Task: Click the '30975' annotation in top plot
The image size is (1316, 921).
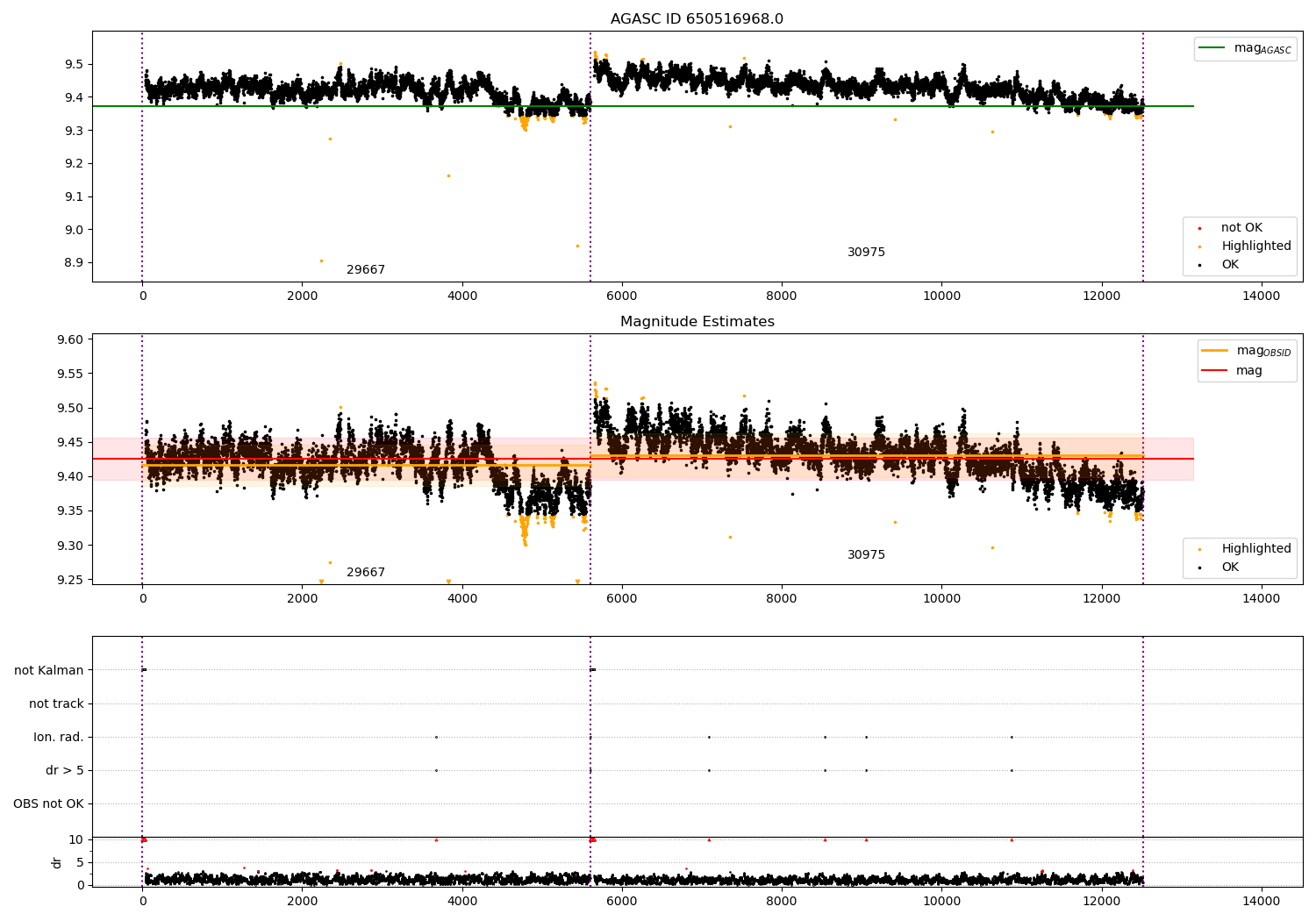Action: (x=866, y=253)
